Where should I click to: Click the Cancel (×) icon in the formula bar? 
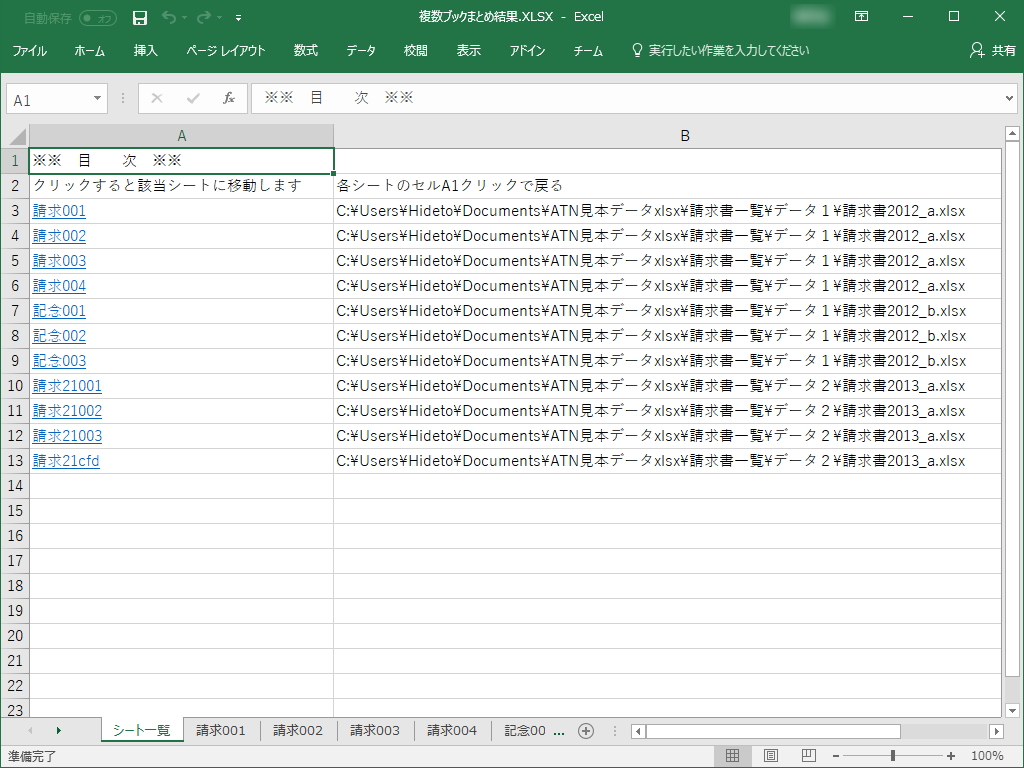pyautogui.click(x=155, y=98)
